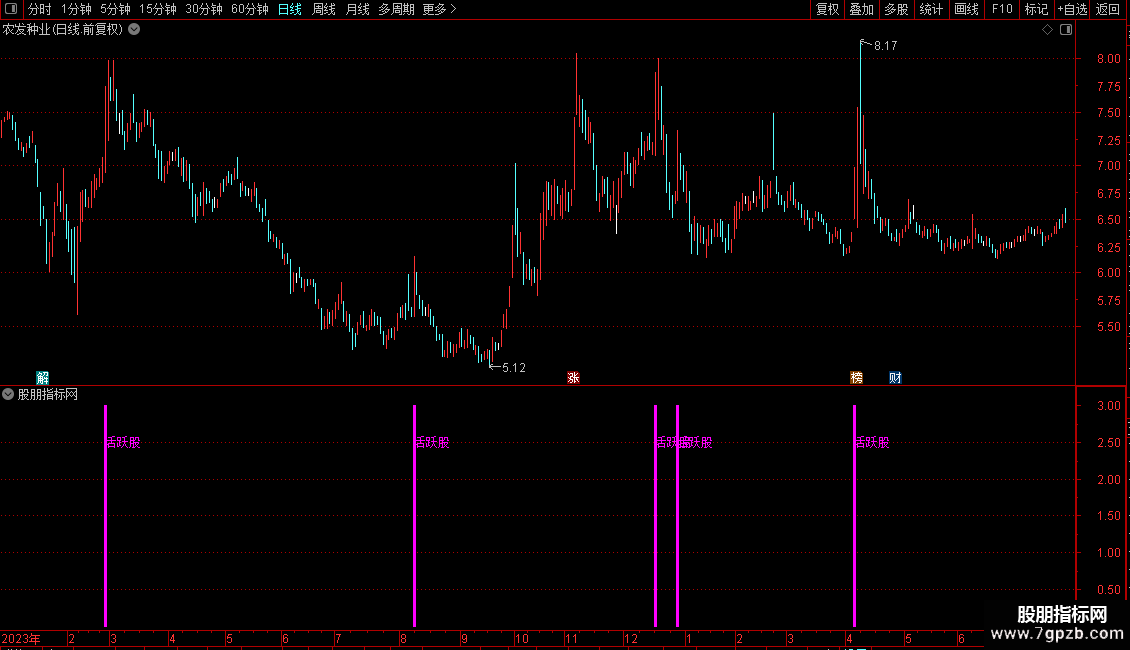Click the 活跃股 signal bar near April 2024
This screenshot has height=650, width=1130.
(x=854, y=515)
